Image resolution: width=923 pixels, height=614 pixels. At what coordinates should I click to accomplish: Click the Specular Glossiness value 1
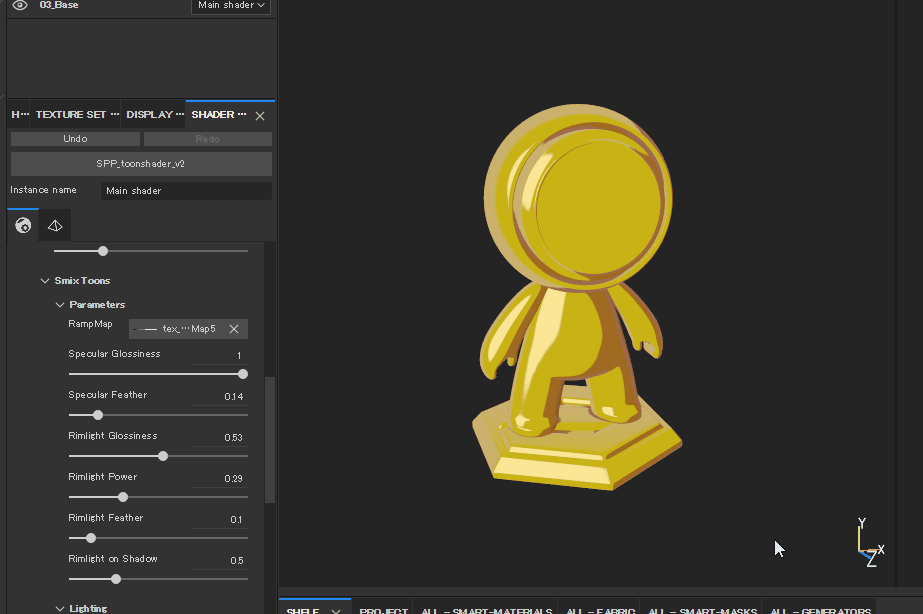tap(239, 356)
